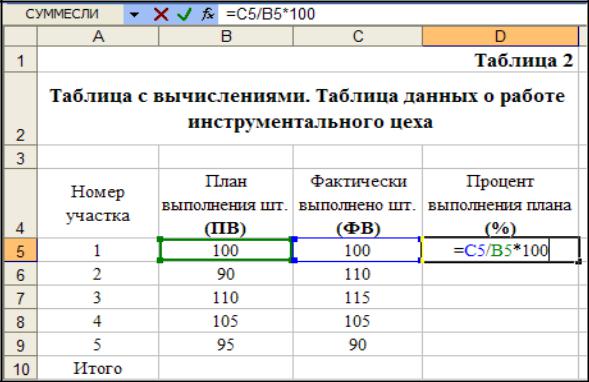Select row 1 header
This screenshot has width=589, height=382.
click(x=20, y=59)
